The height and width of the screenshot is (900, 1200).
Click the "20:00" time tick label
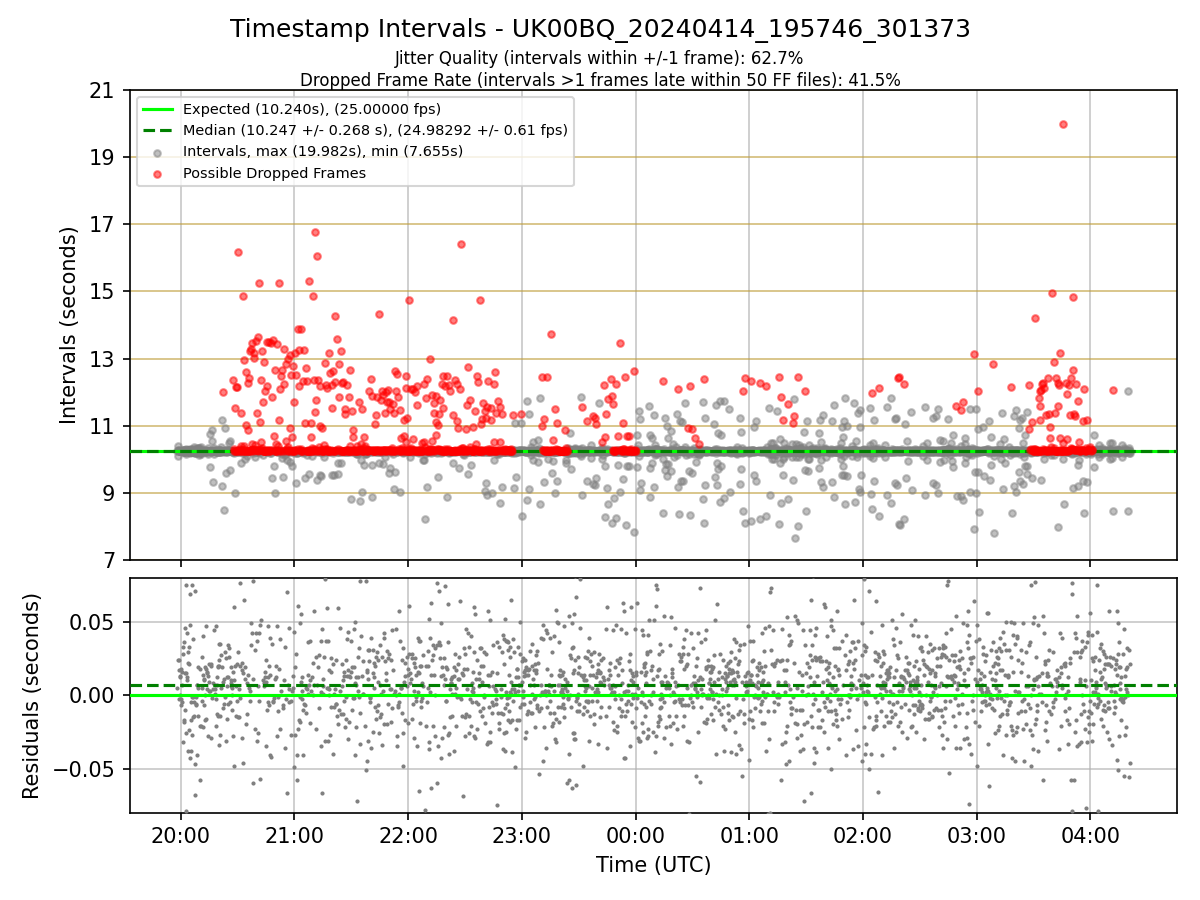tap(180, 834)
